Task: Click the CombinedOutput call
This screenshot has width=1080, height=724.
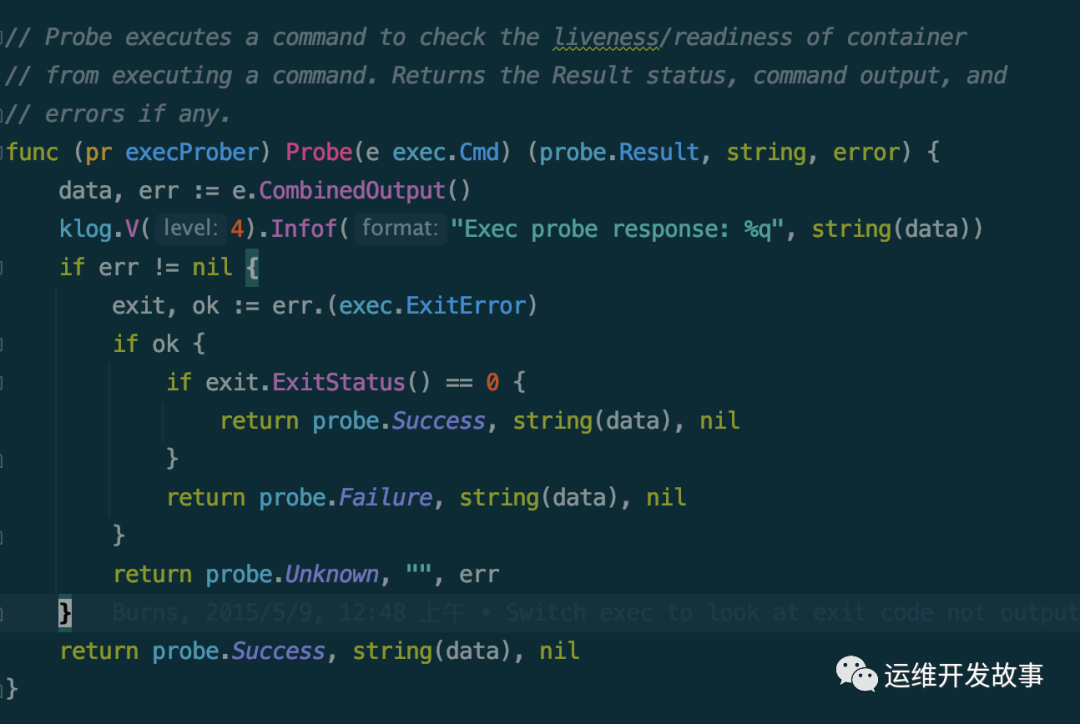Action: (351, 190)
